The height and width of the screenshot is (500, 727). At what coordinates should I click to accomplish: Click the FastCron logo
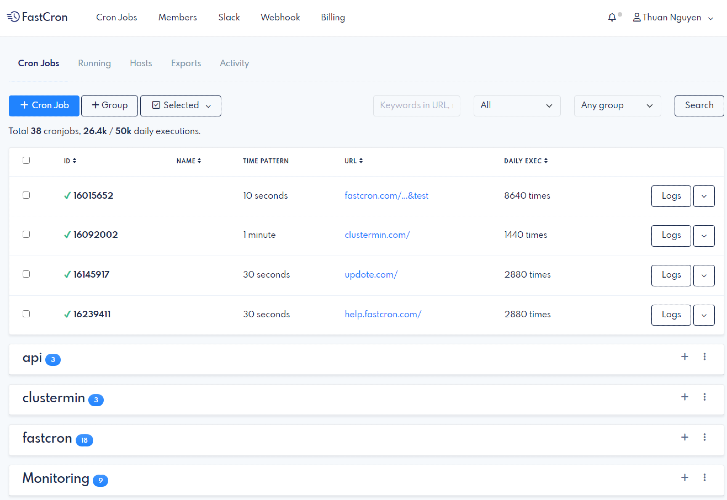pos(38,17)
